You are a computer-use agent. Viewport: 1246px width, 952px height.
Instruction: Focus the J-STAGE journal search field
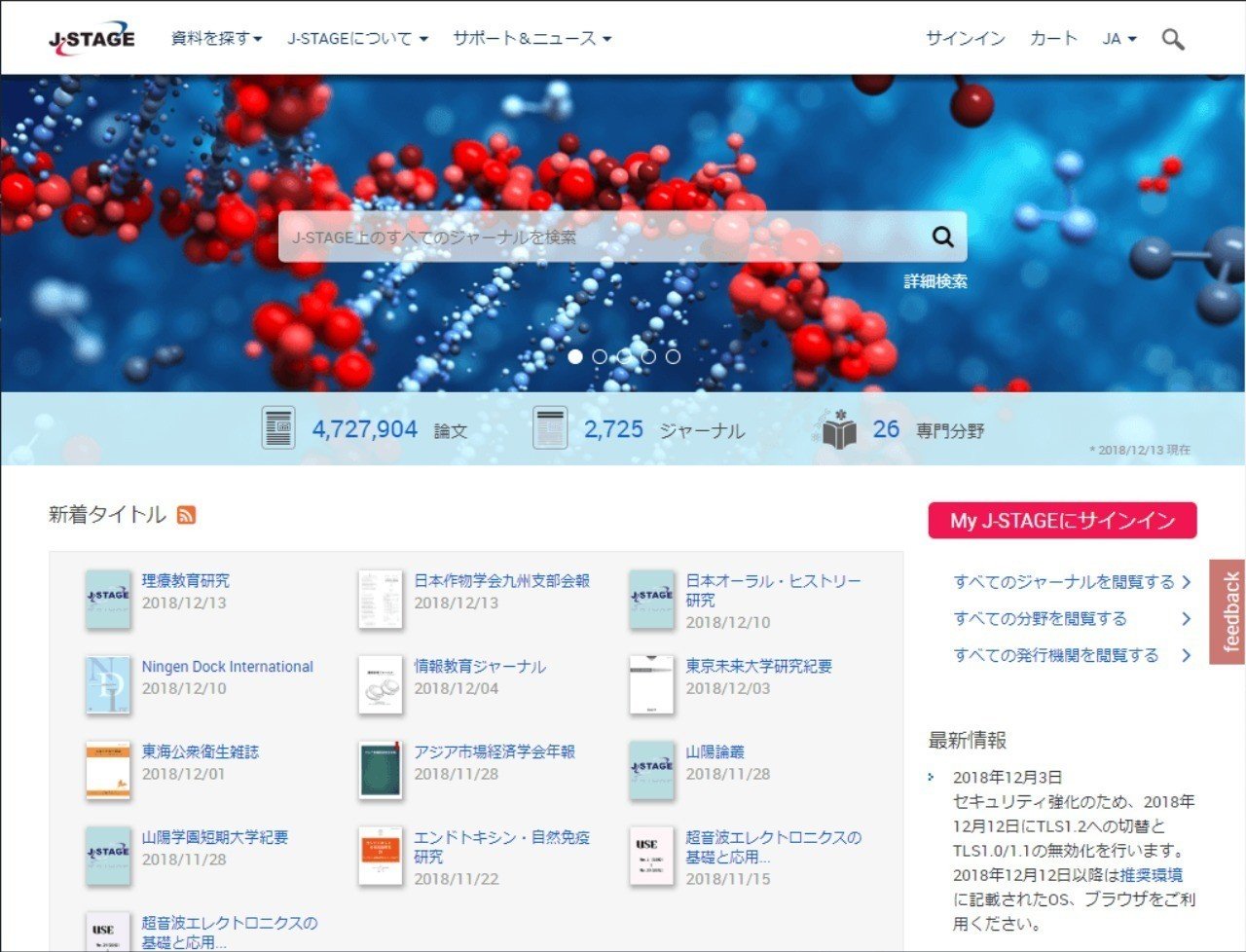(623, 237)
